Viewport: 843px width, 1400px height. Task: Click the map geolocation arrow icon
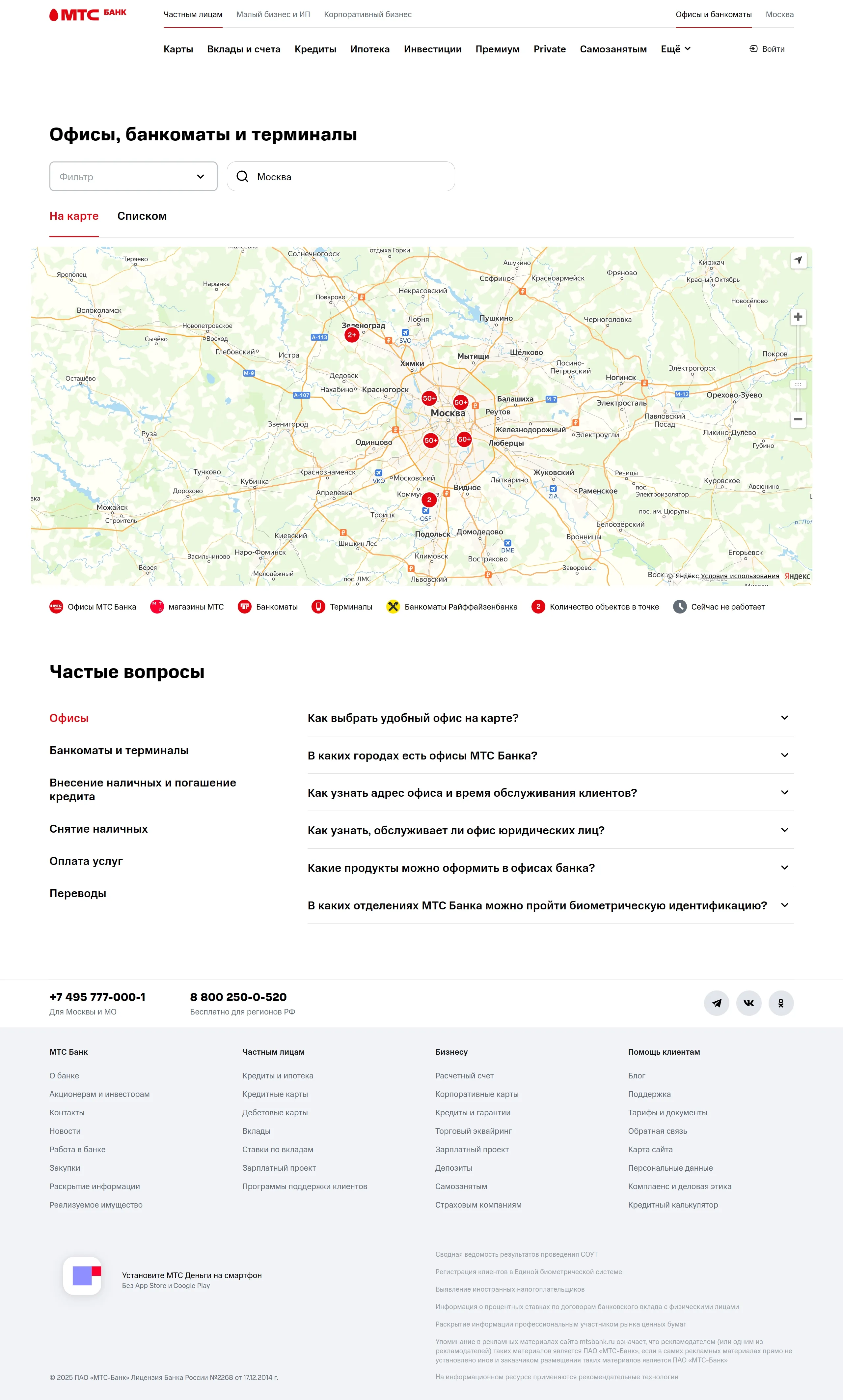pos(798,260)
